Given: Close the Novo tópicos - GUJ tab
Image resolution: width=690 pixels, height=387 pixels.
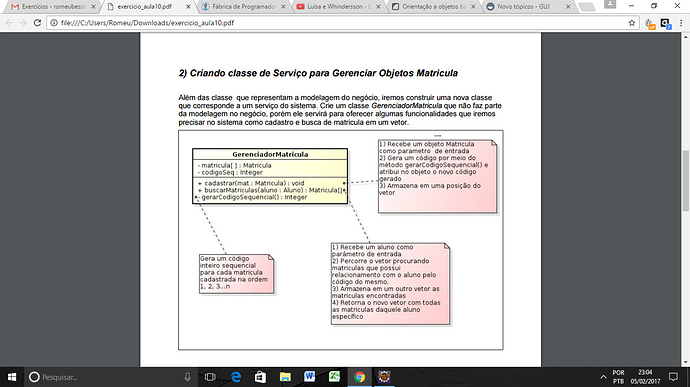Looking at the screenshot, I should pyautogui.click(x=568, y=7).
